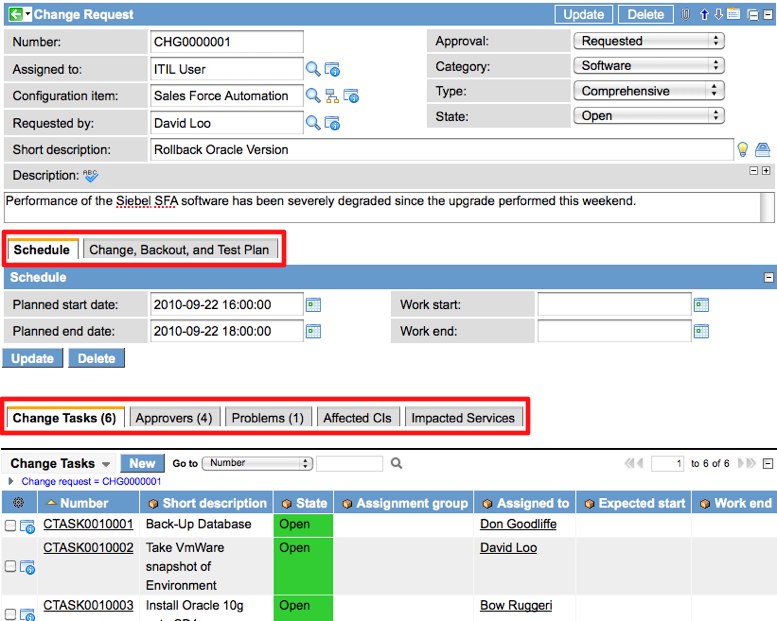Viewport: 777px width, 621px height.
Task: Open calendar picker for Work end
Action: point(701,331)
